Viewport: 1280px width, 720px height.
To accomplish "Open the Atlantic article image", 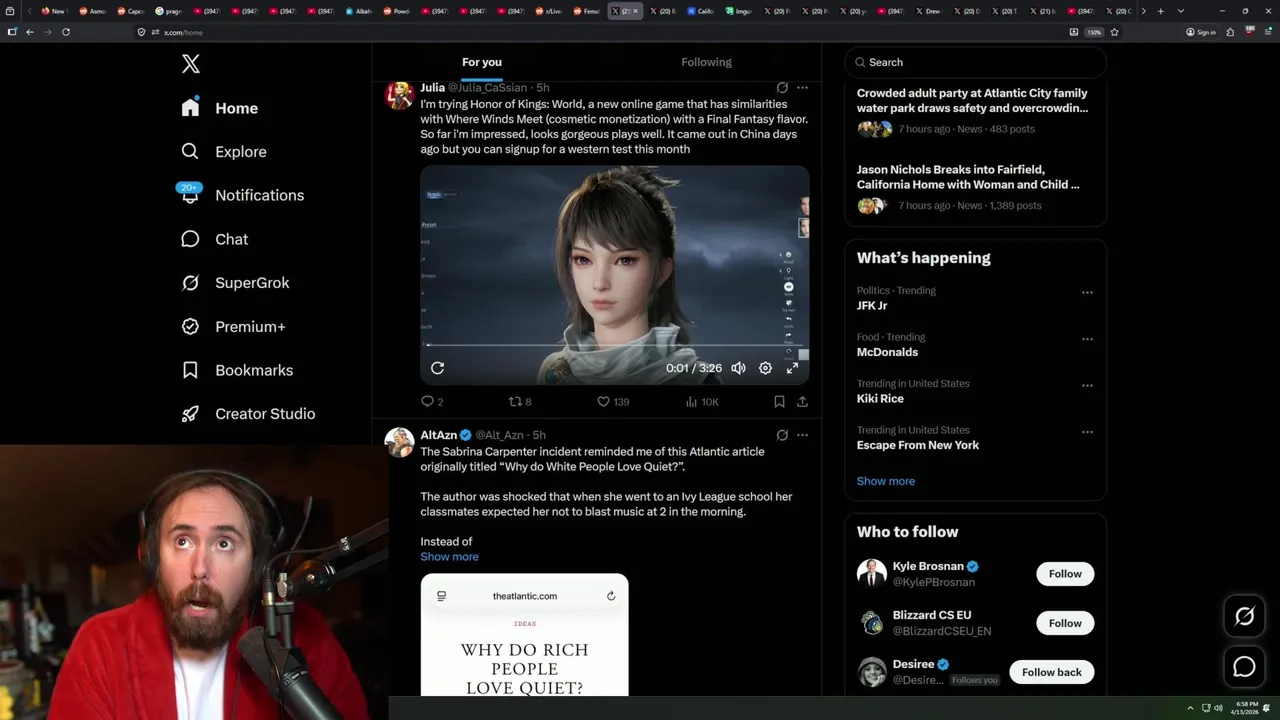I will tap(525, 635).
